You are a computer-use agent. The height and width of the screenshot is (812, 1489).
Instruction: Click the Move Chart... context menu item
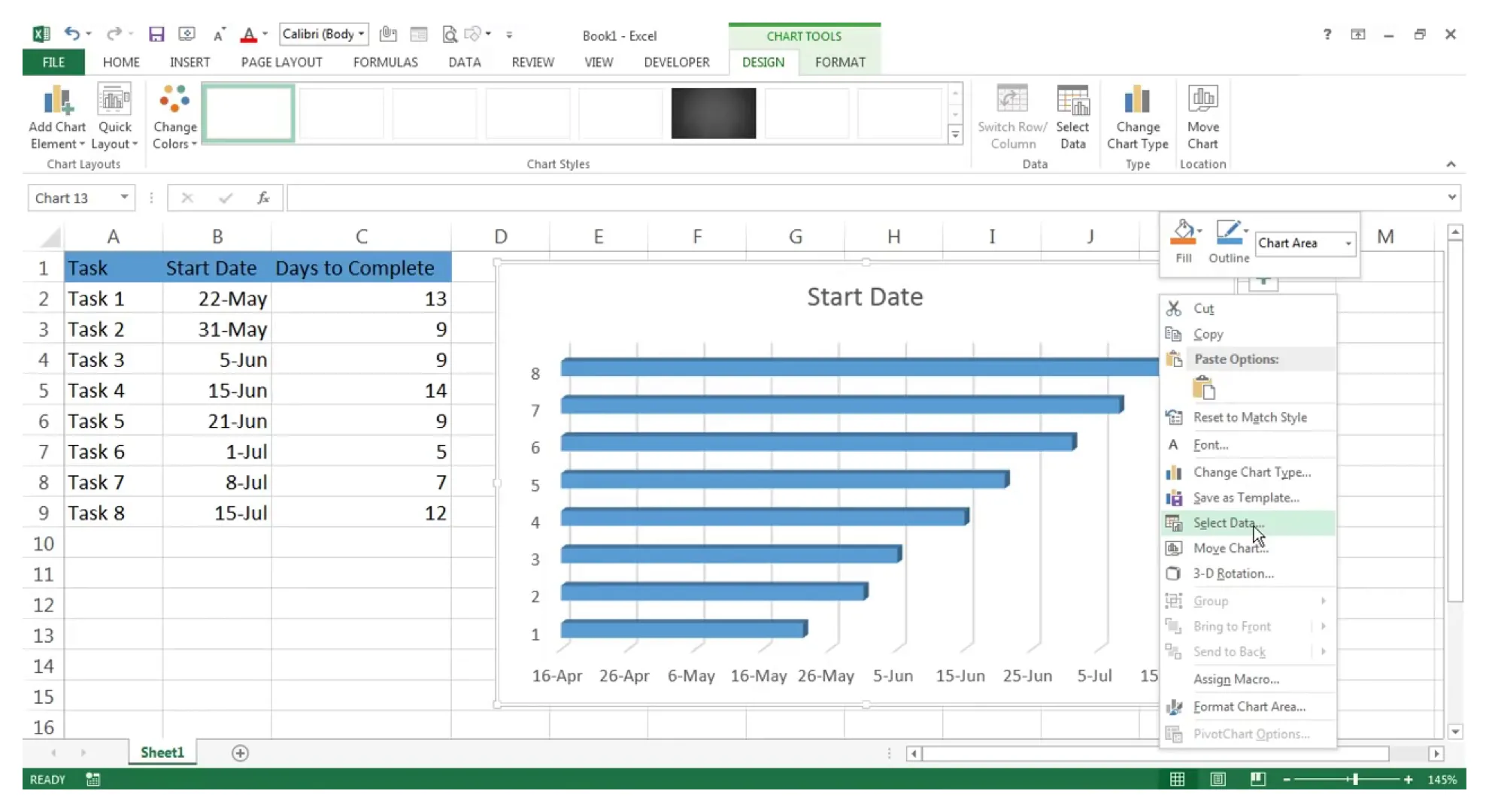point(1231,548)
